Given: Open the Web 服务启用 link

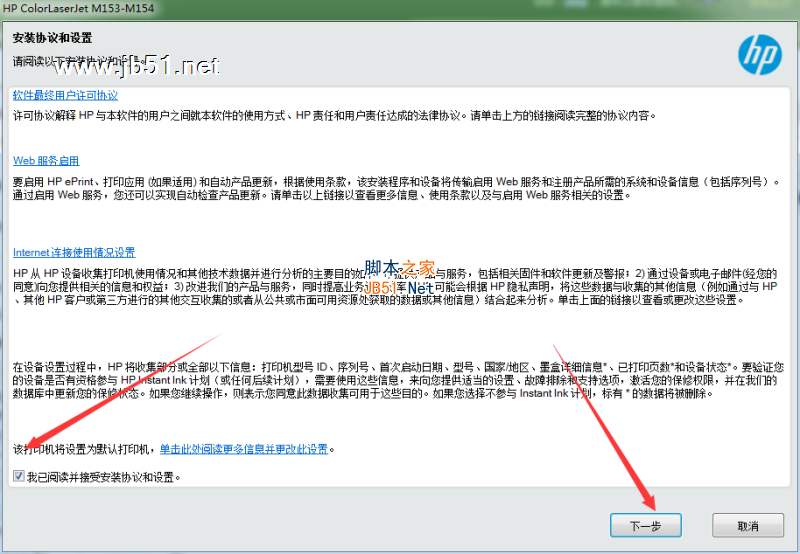Looking at the screenshot, I should coord(46,161).
